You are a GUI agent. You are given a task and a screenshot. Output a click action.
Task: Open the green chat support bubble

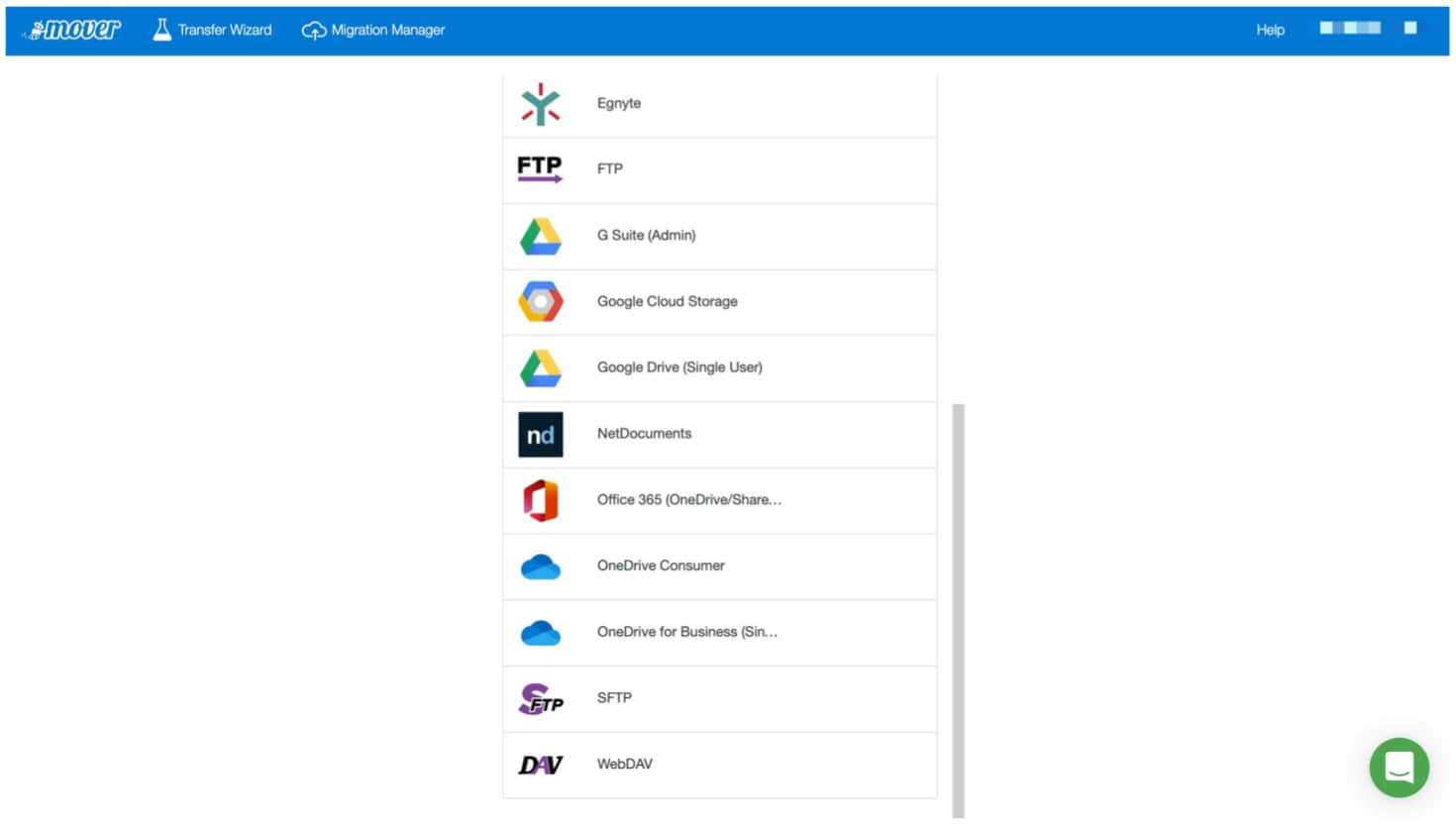point(1399,768)
